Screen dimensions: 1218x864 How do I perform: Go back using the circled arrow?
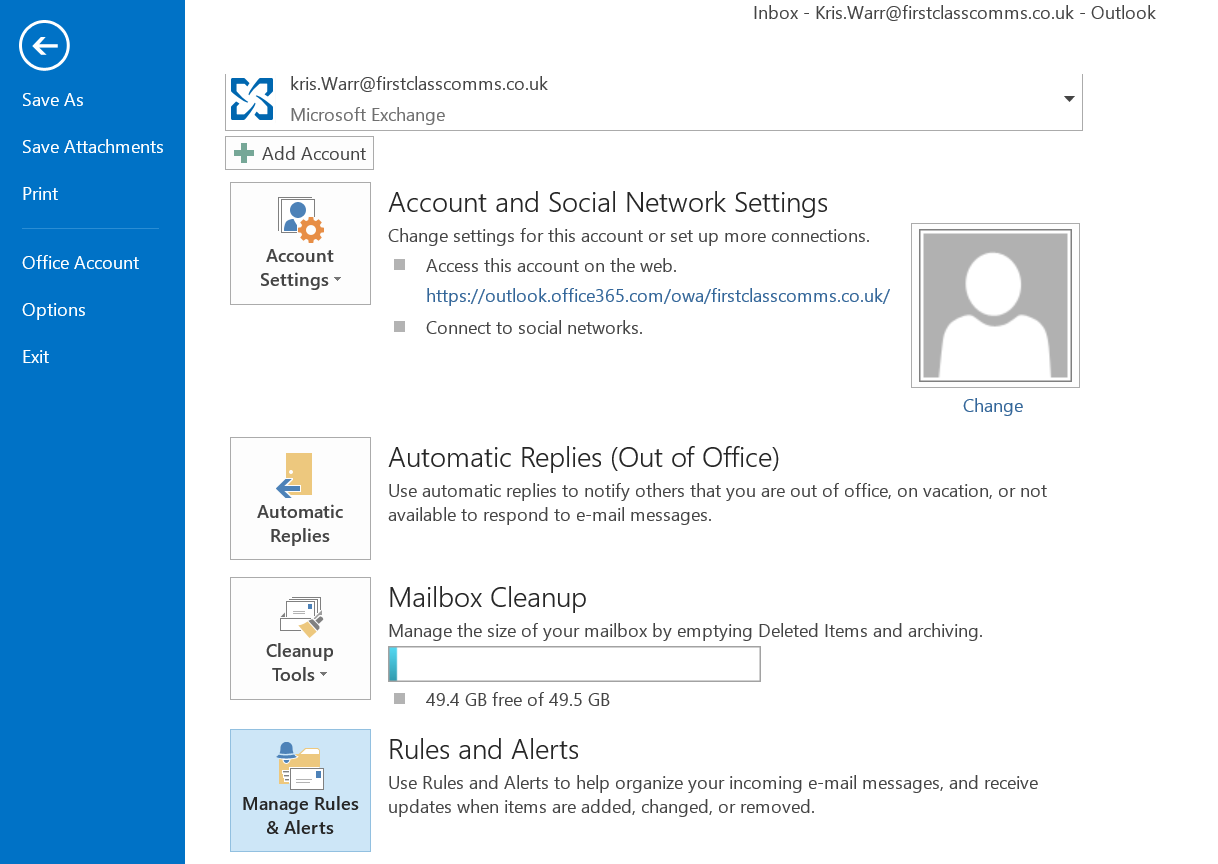point(44,45)
